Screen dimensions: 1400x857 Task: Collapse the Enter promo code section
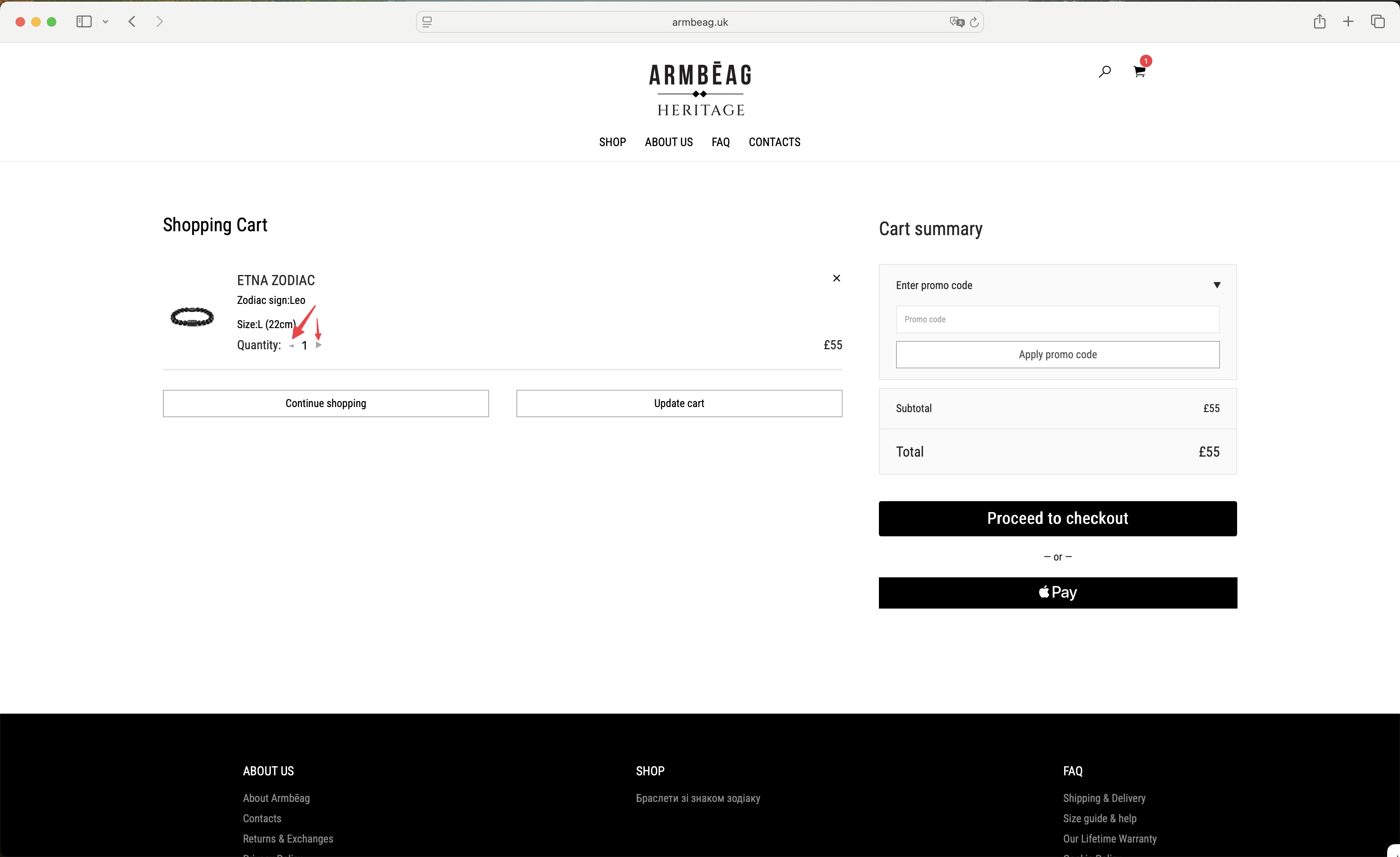pyautogui.click(x=1216, y=285)
